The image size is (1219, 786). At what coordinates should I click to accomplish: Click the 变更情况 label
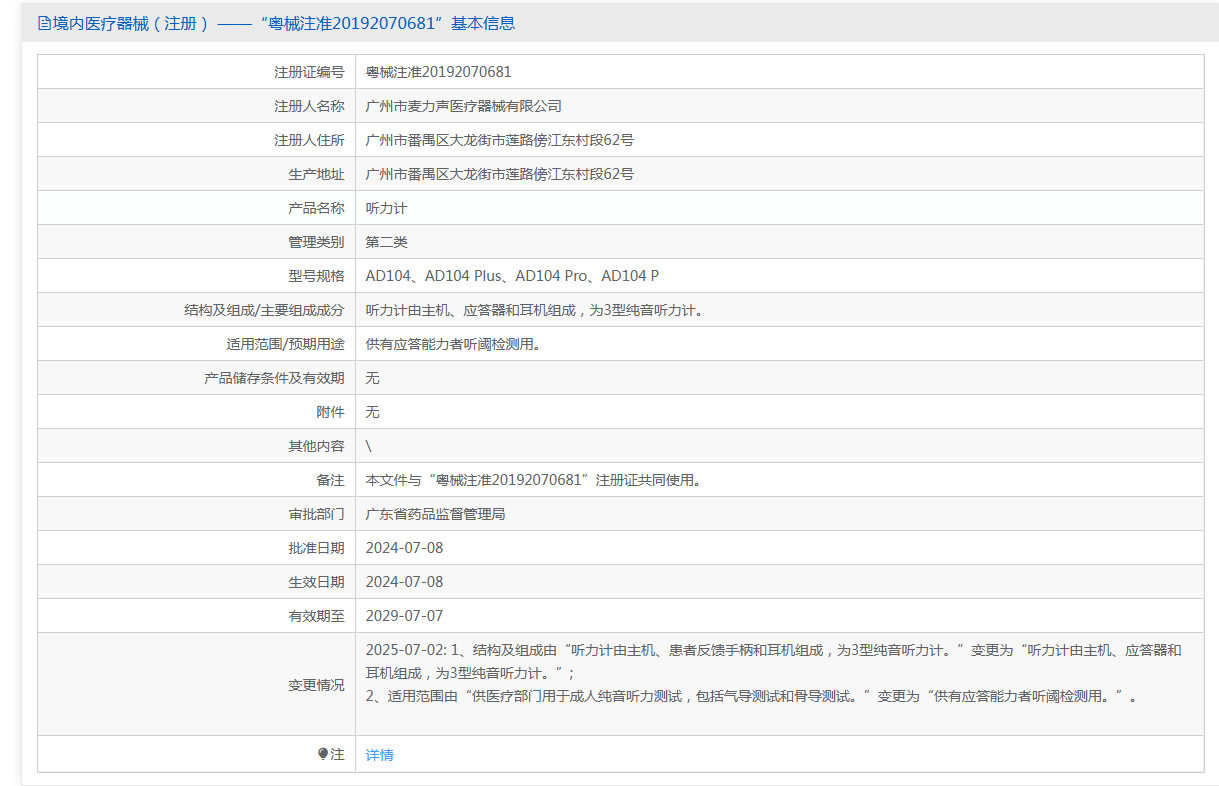tap(316, 685)
